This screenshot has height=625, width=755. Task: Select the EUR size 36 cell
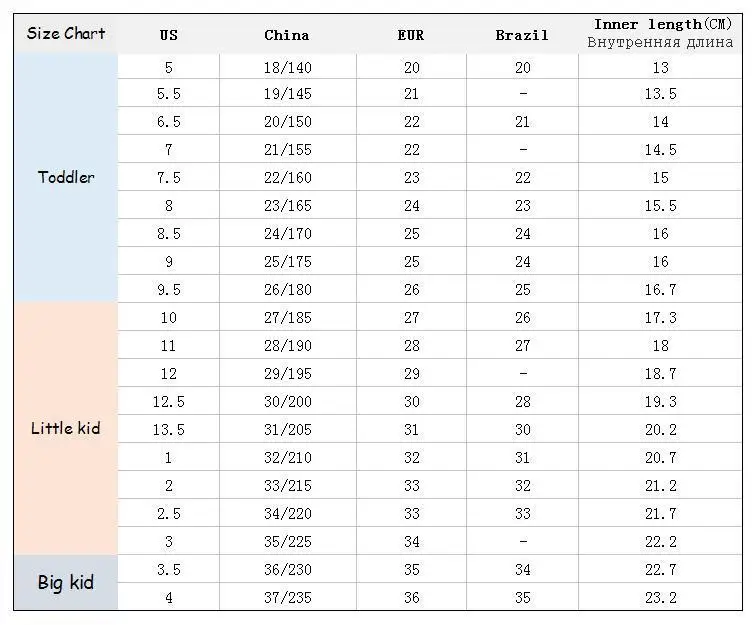(411, 598)
